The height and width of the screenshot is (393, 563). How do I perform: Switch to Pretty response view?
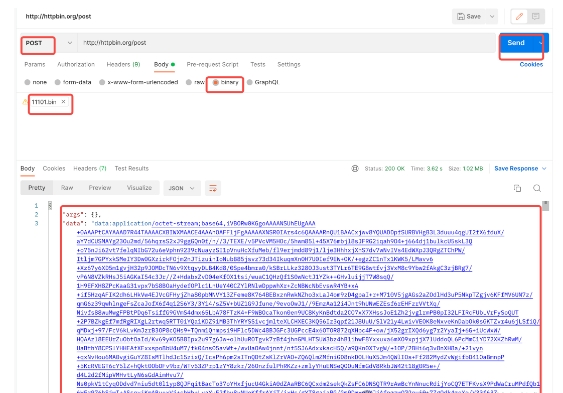coord(37,188)
